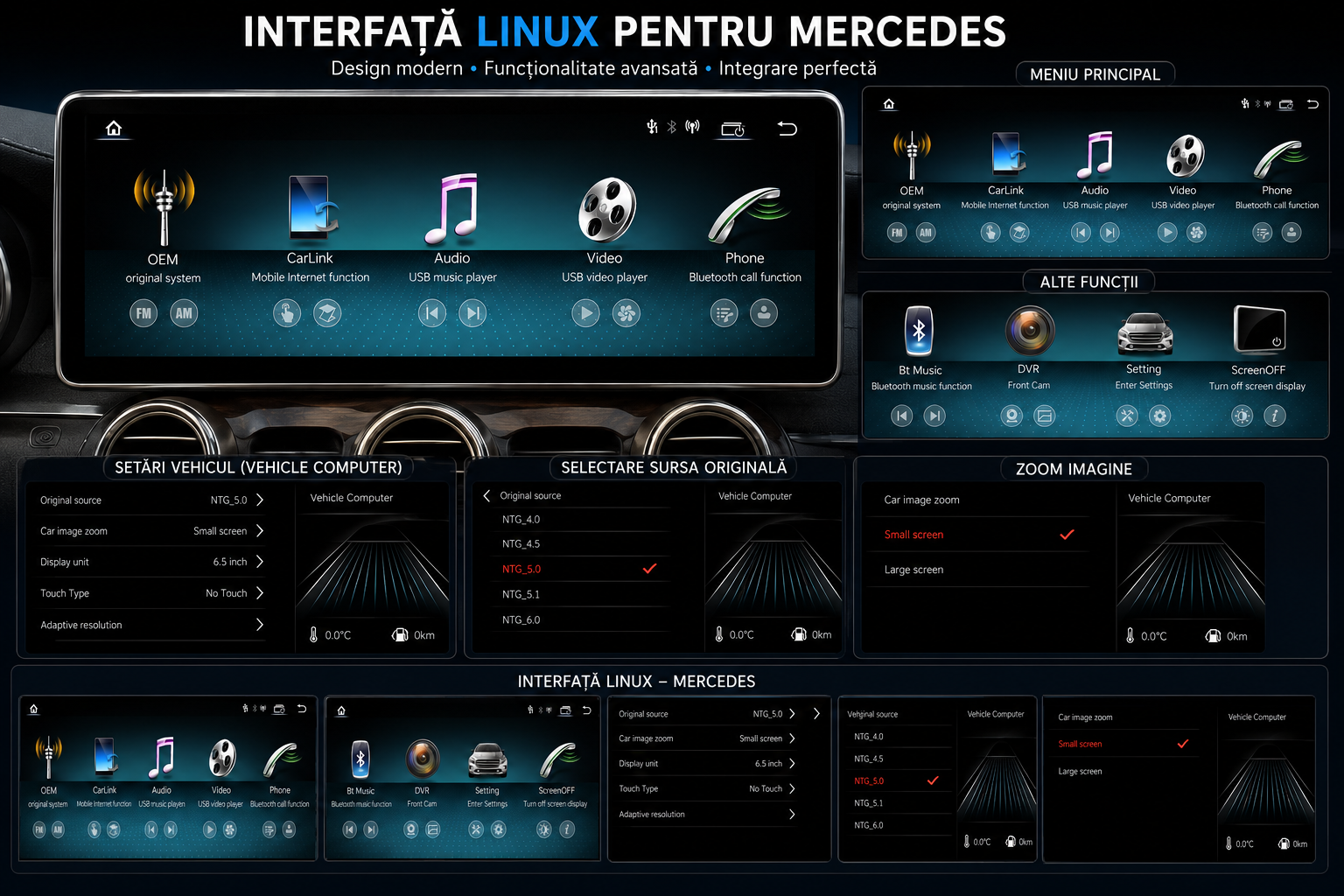This screenshot has height=896, width=1344.
Task: Click the CarLink label in the MENIU PRINCIPAL panel
Action: [1005, 190]
